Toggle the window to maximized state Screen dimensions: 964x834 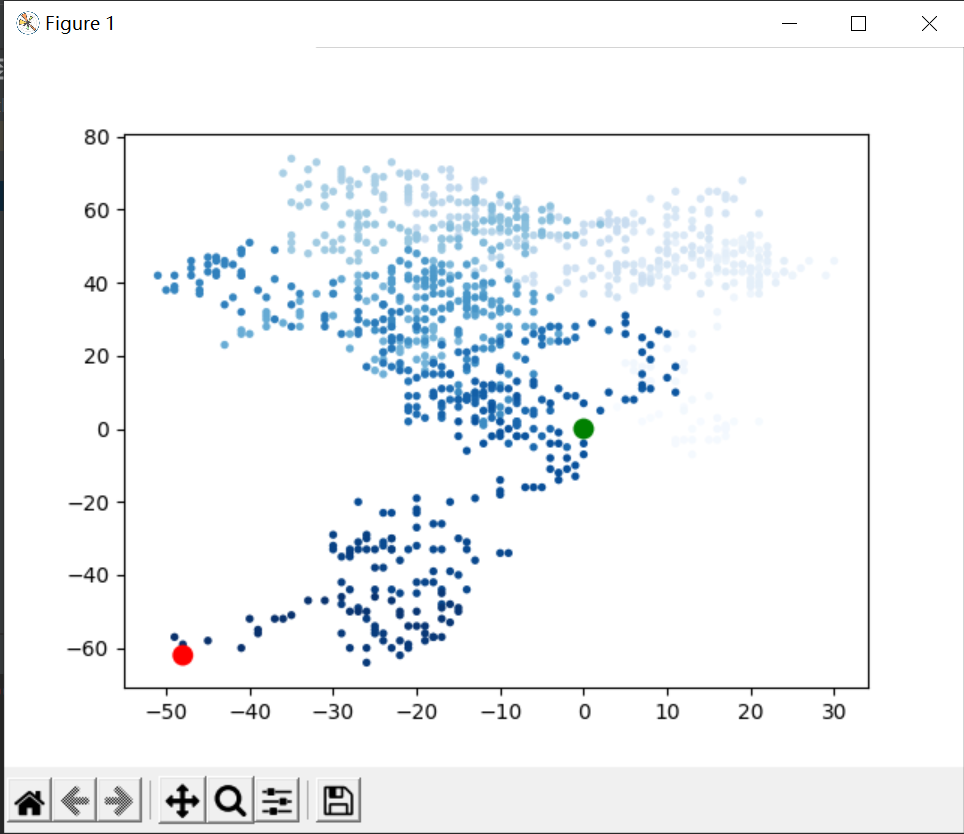(856, 23)
